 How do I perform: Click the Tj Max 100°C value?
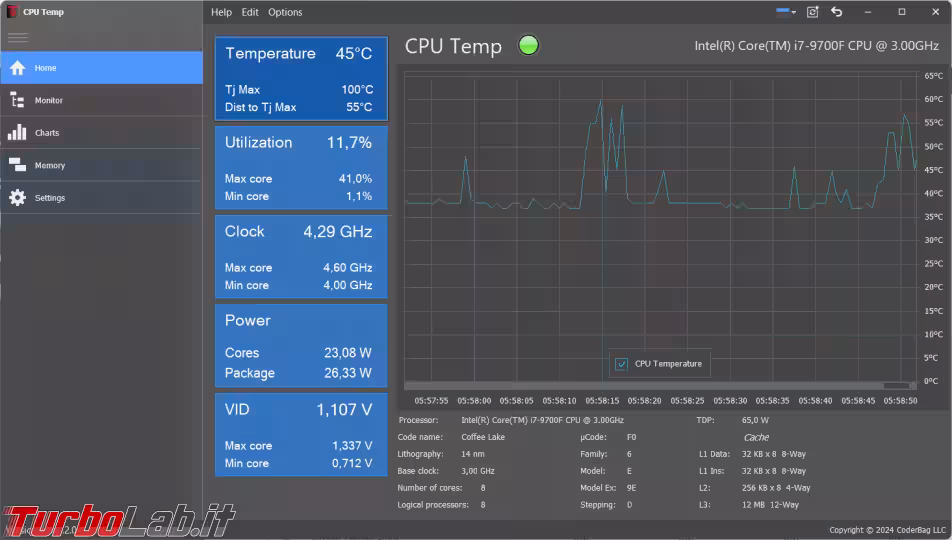click(x=357, y=90)
